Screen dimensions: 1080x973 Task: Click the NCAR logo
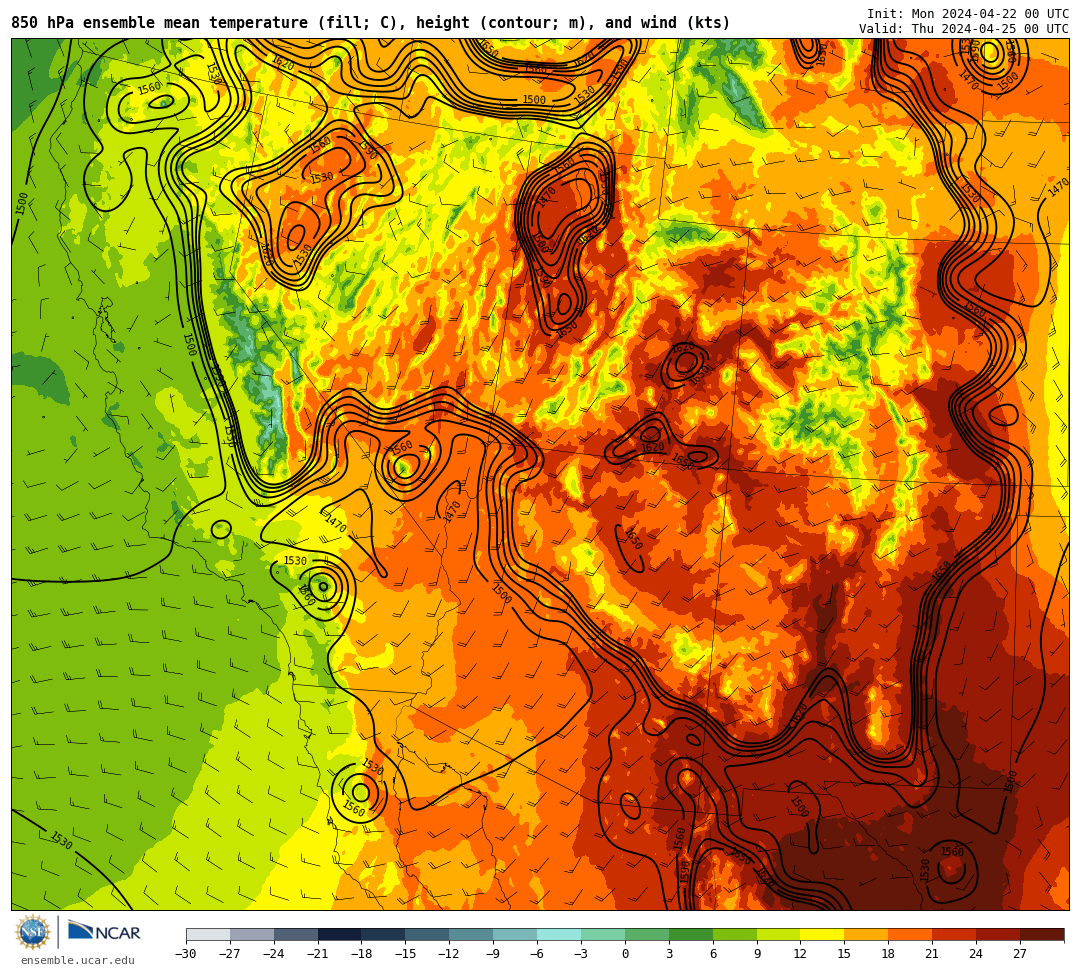104,932
